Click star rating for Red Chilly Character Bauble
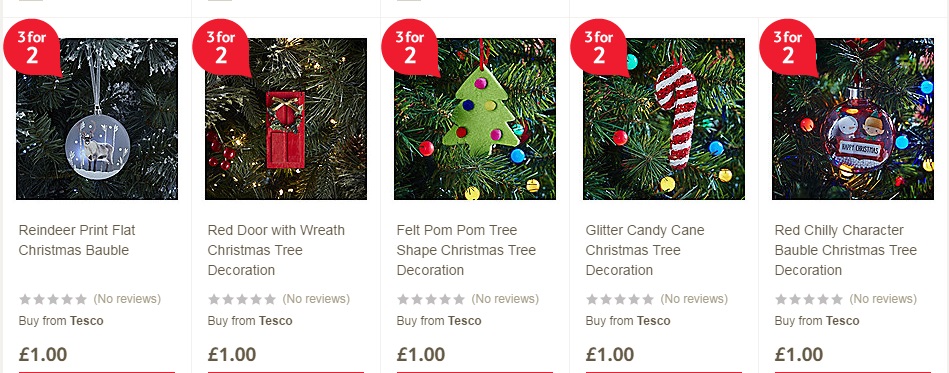This screenshot has width=949, height=373. click(809, 299)
